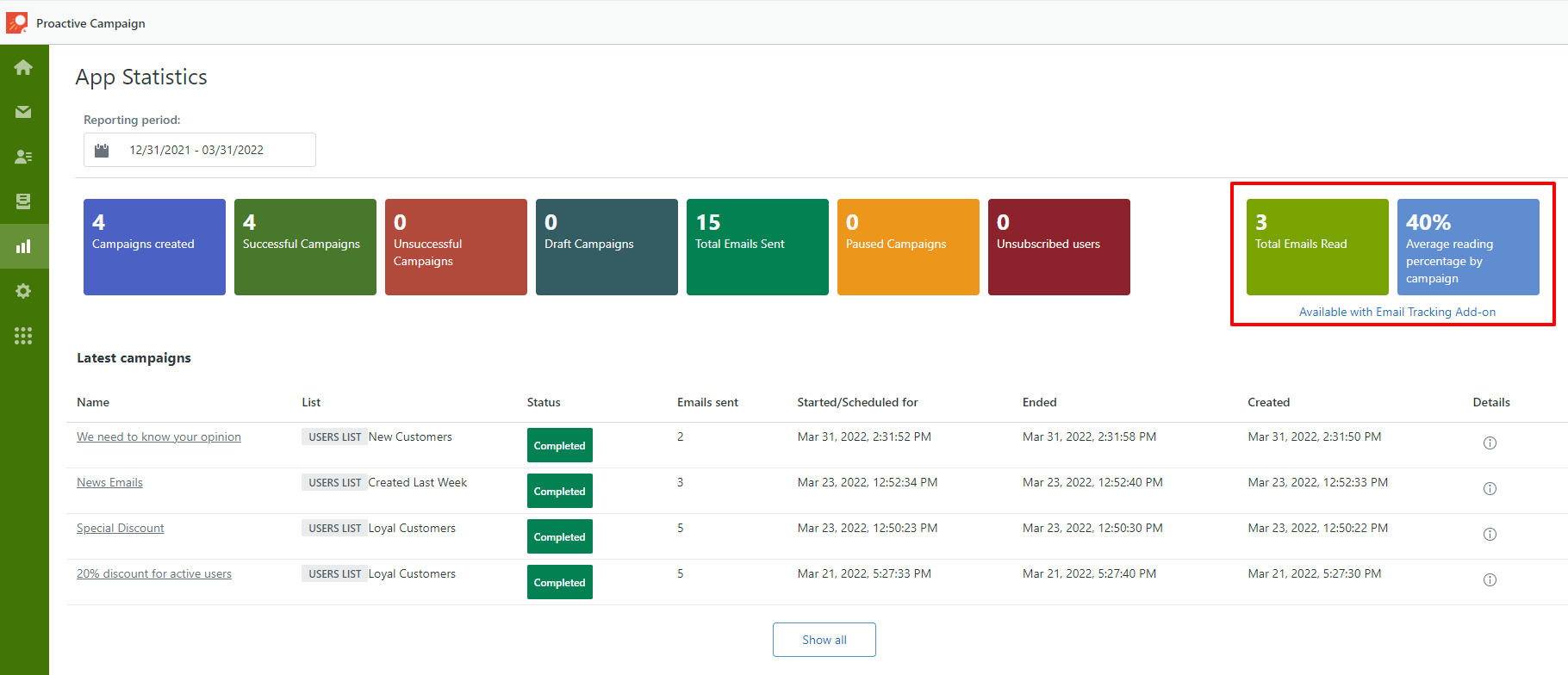Image resolution: width=1568 pixels, height=675 pixels.
Task: View details info icon for Special Discount
Action: (x=1490, y=535)
